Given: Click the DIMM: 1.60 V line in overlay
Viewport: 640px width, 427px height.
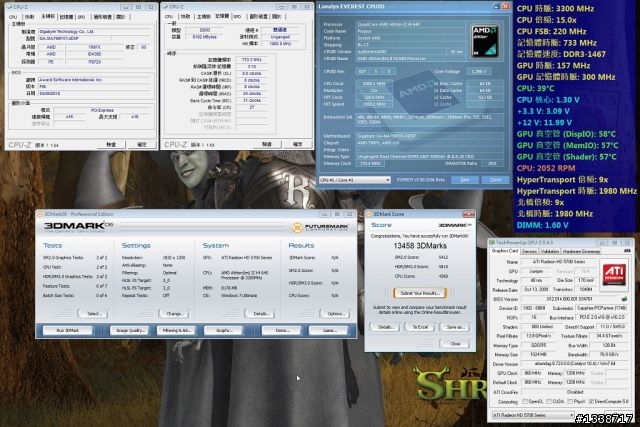Looking at the screenshot, I should 542,225.
